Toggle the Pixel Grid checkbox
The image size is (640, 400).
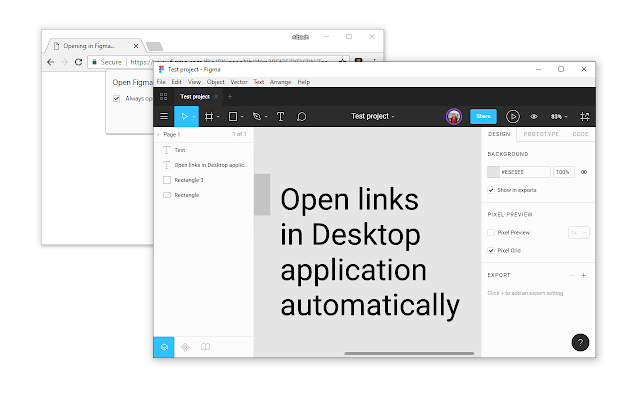[491, 251]
